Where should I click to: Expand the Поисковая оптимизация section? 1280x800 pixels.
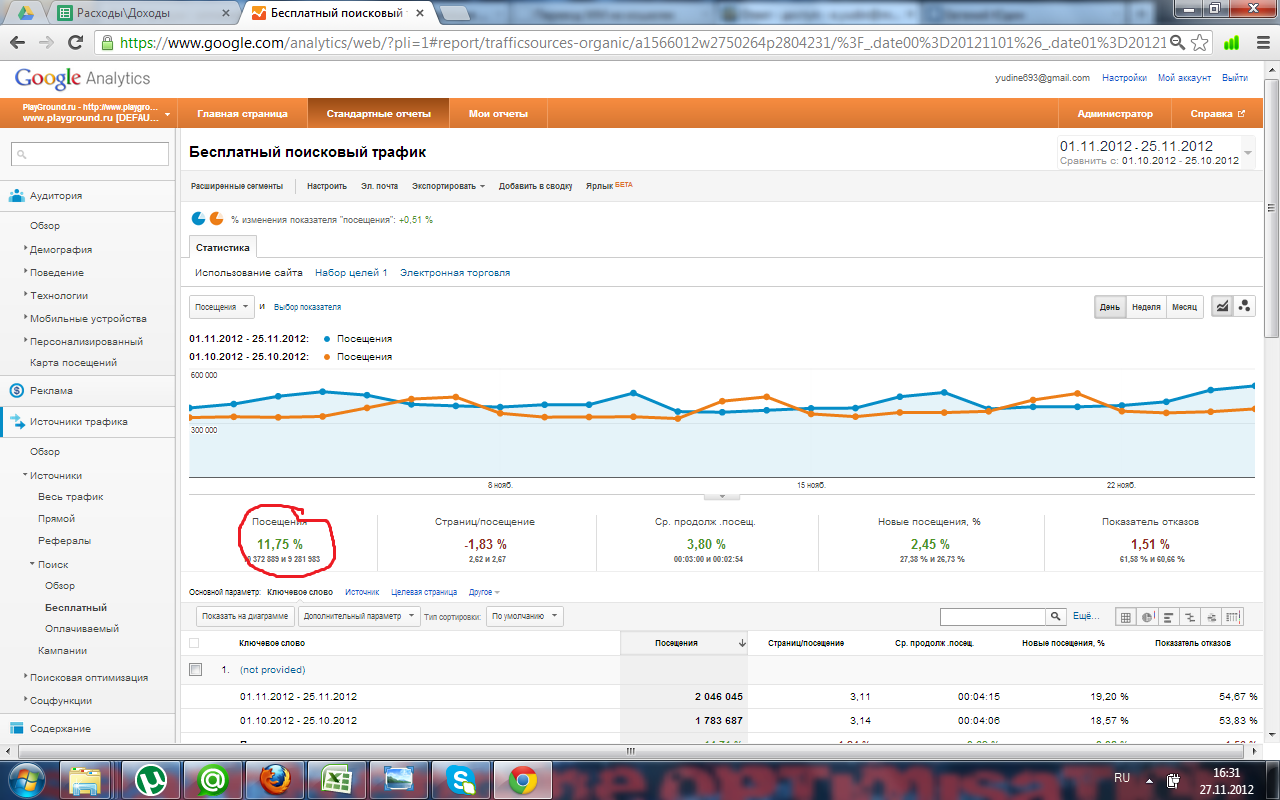tap(89, 677)
